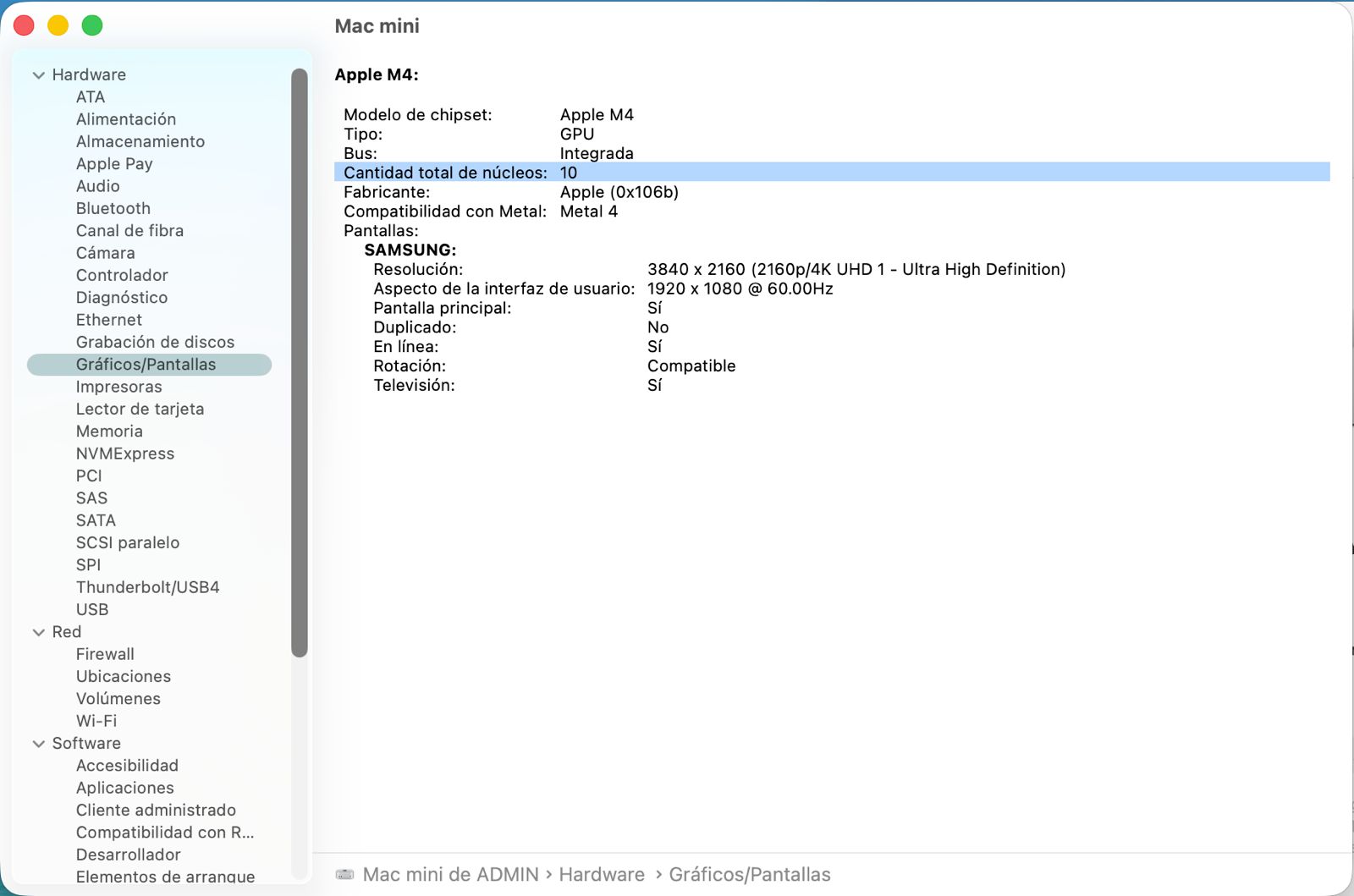Select Cliente administrado

(x=156, y=810)
